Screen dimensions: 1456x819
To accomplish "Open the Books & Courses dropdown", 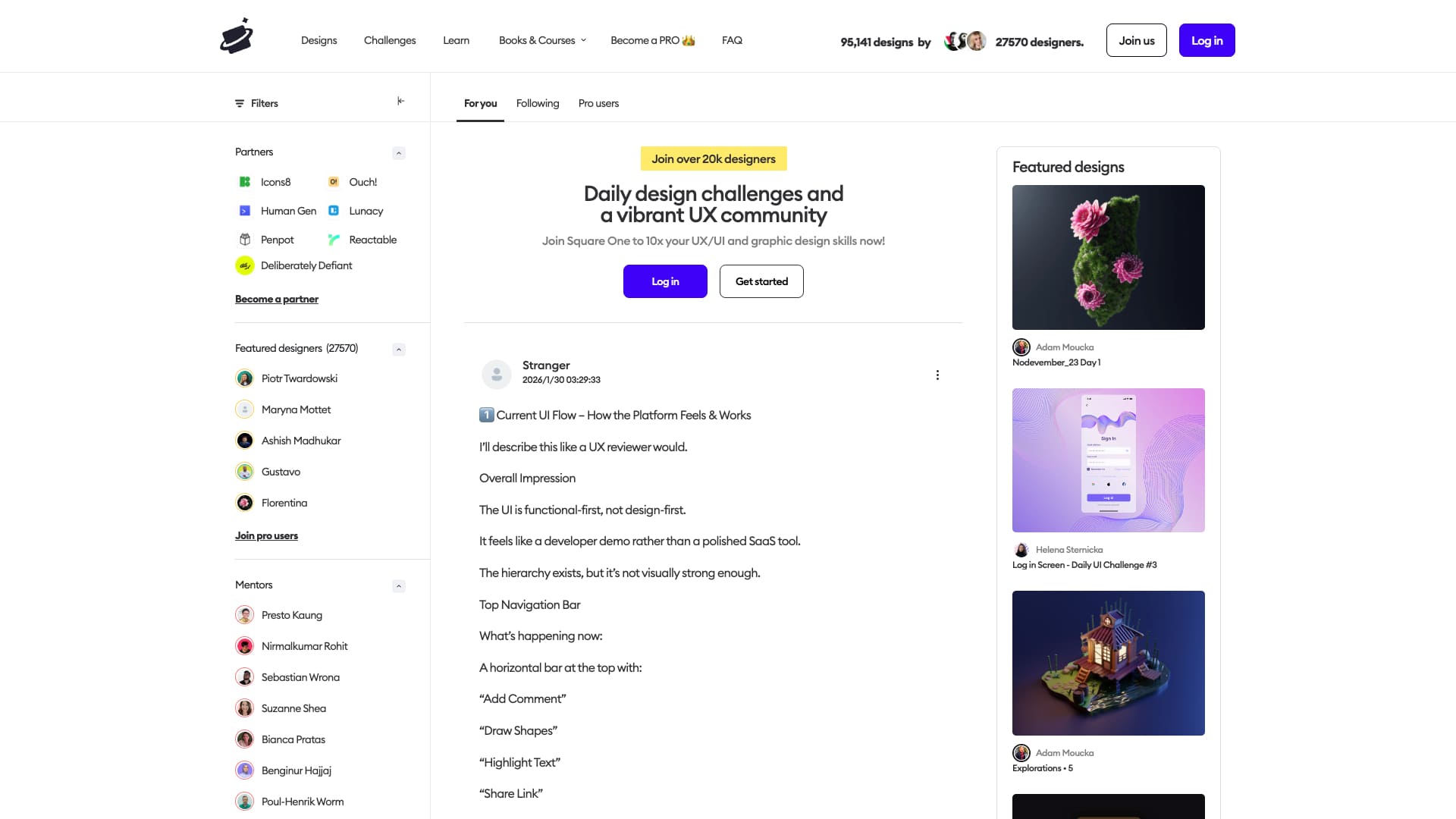I will (542, 40).
